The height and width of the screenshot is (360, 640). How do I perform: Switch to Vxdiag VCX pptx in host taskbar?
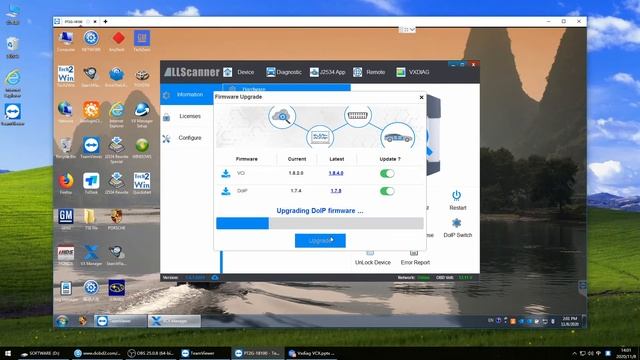coord(311,353)
